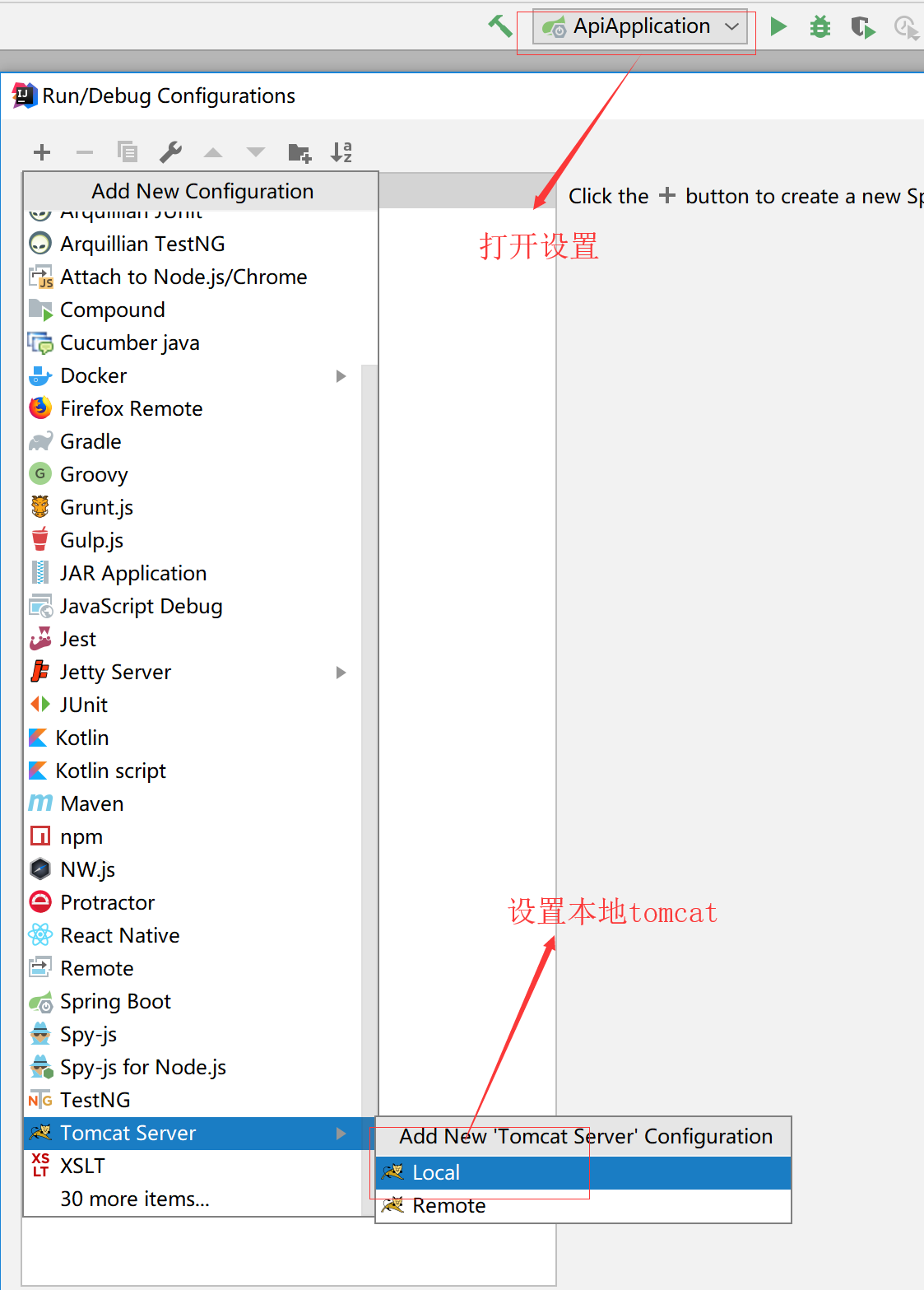Select Spy-js configuration type
This screenshot has width=924, height=1290.
coord(193,1034)
